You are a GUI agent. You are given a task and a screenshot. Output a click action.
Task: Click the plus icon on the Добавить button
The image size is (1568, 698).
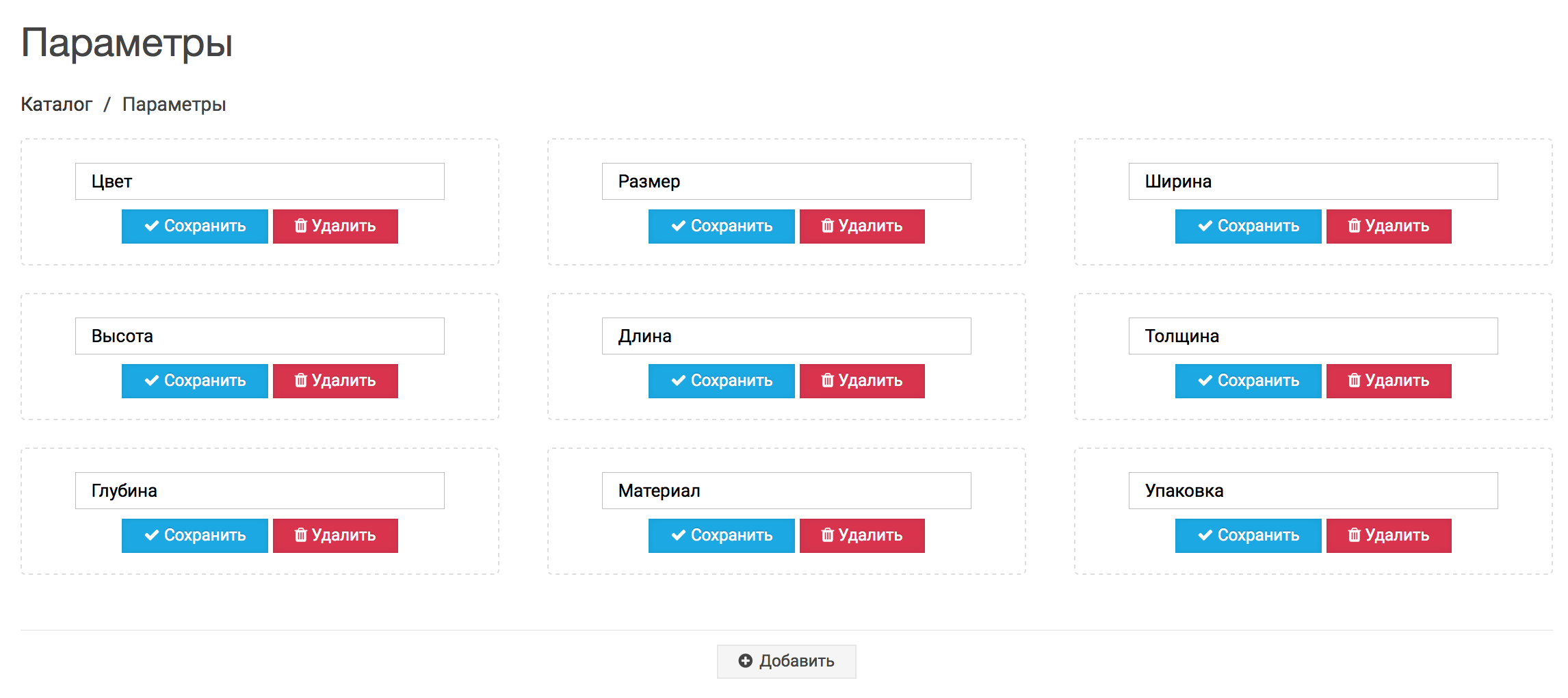click(745, 661)
